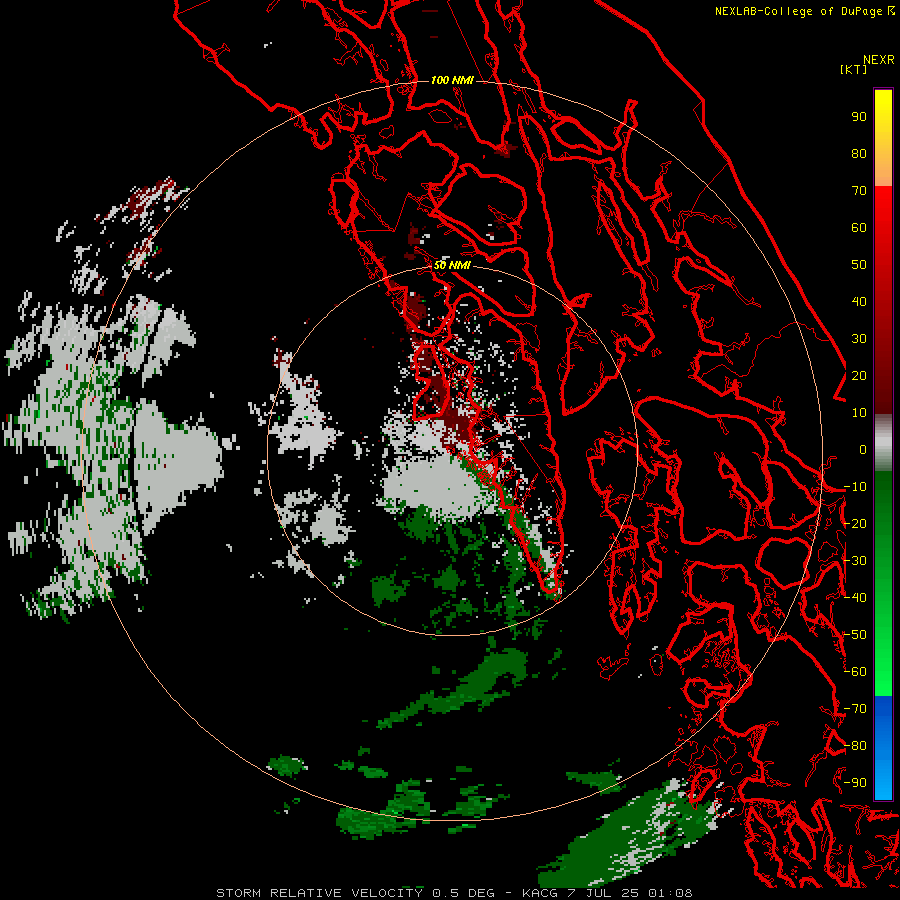This screenshot has height=900, width=900.
Task: Pick the bright red color bar segment
Action: click(x=883, y=298)
